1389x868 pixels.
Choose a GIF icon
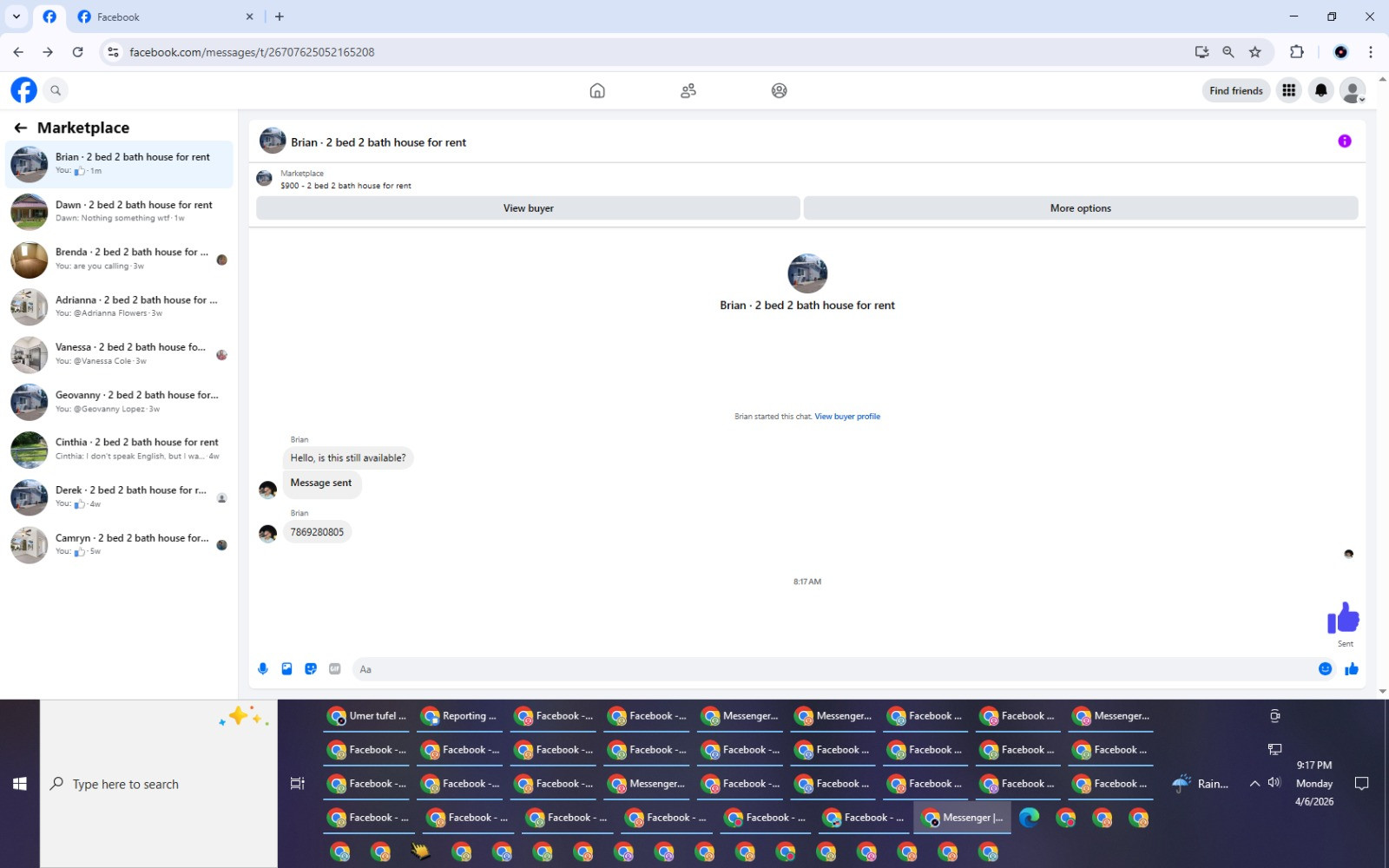(335, 669)
